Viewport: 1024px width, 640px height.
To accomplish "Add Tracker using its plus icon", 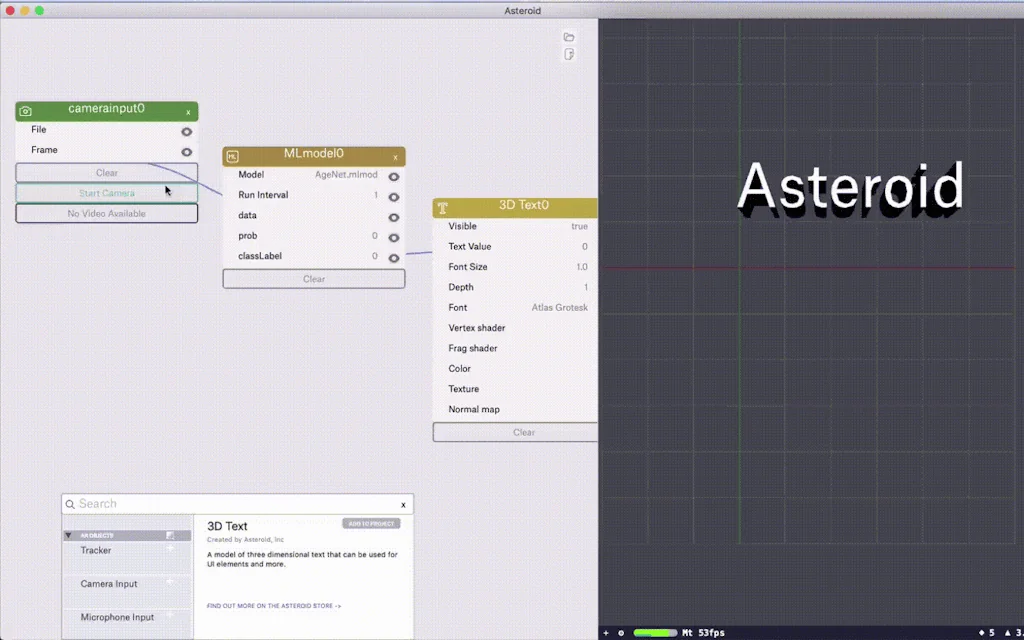I will 169,548.
